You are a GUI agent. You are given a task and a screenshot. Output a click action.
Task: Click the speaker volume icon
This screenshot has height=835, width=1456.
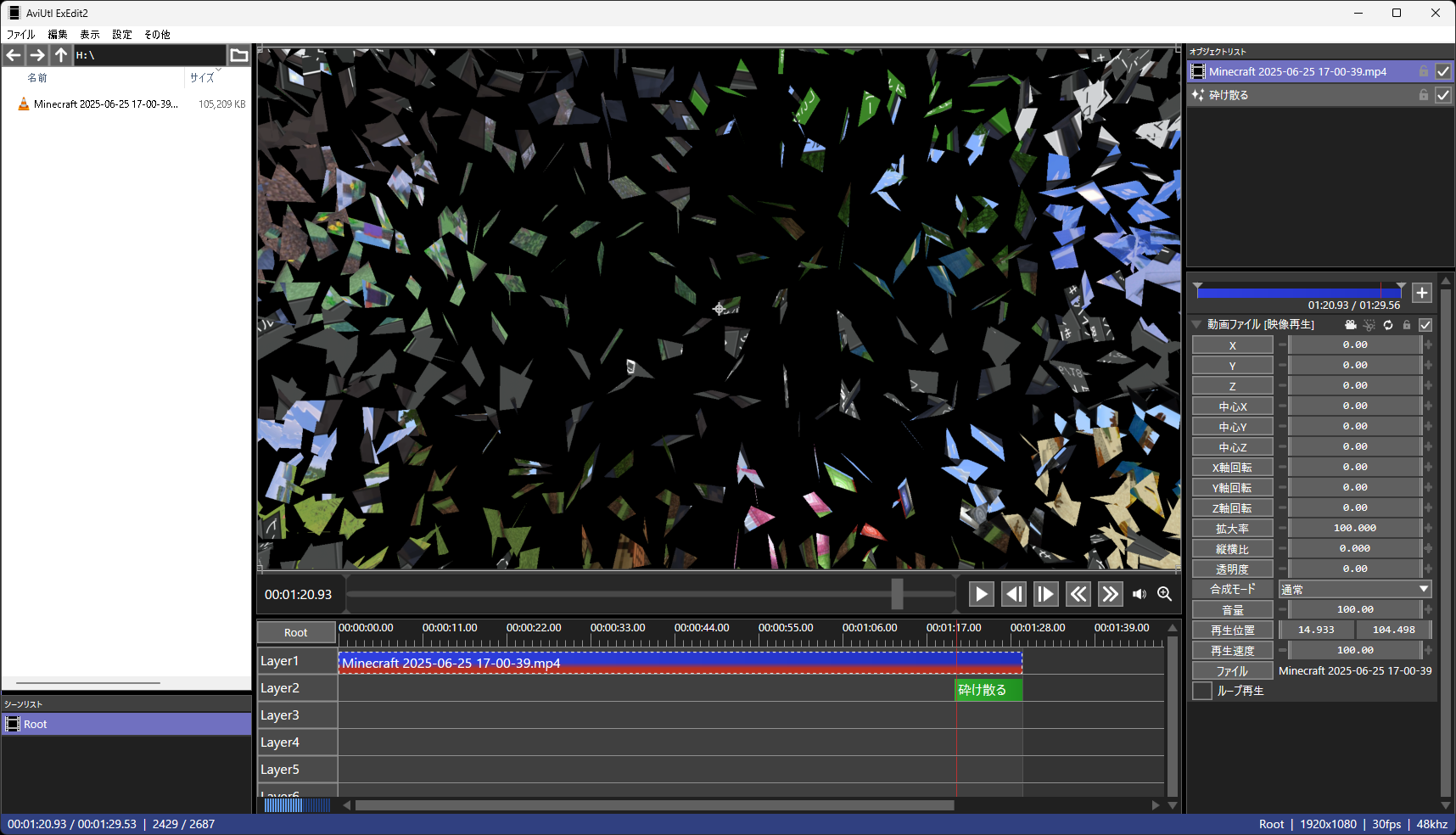(x=1139, y=594)
